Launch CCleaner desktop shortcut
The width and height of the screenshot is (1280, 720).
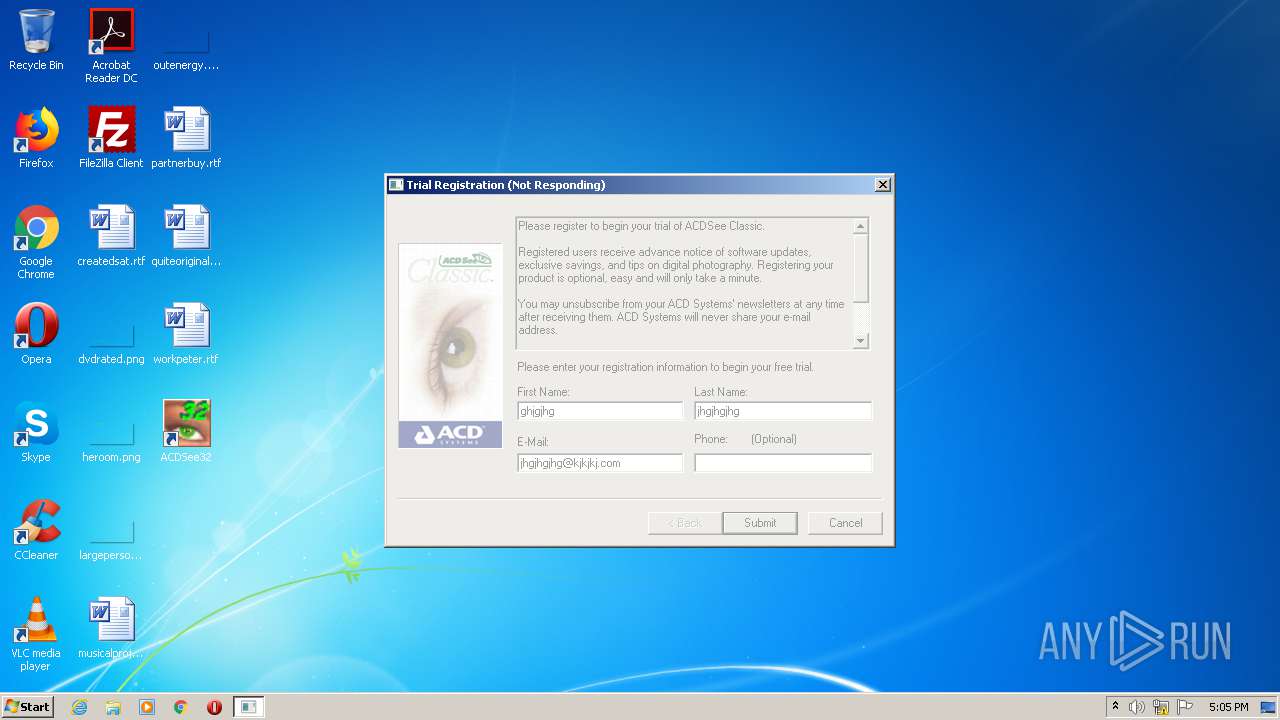click(36, 530)
